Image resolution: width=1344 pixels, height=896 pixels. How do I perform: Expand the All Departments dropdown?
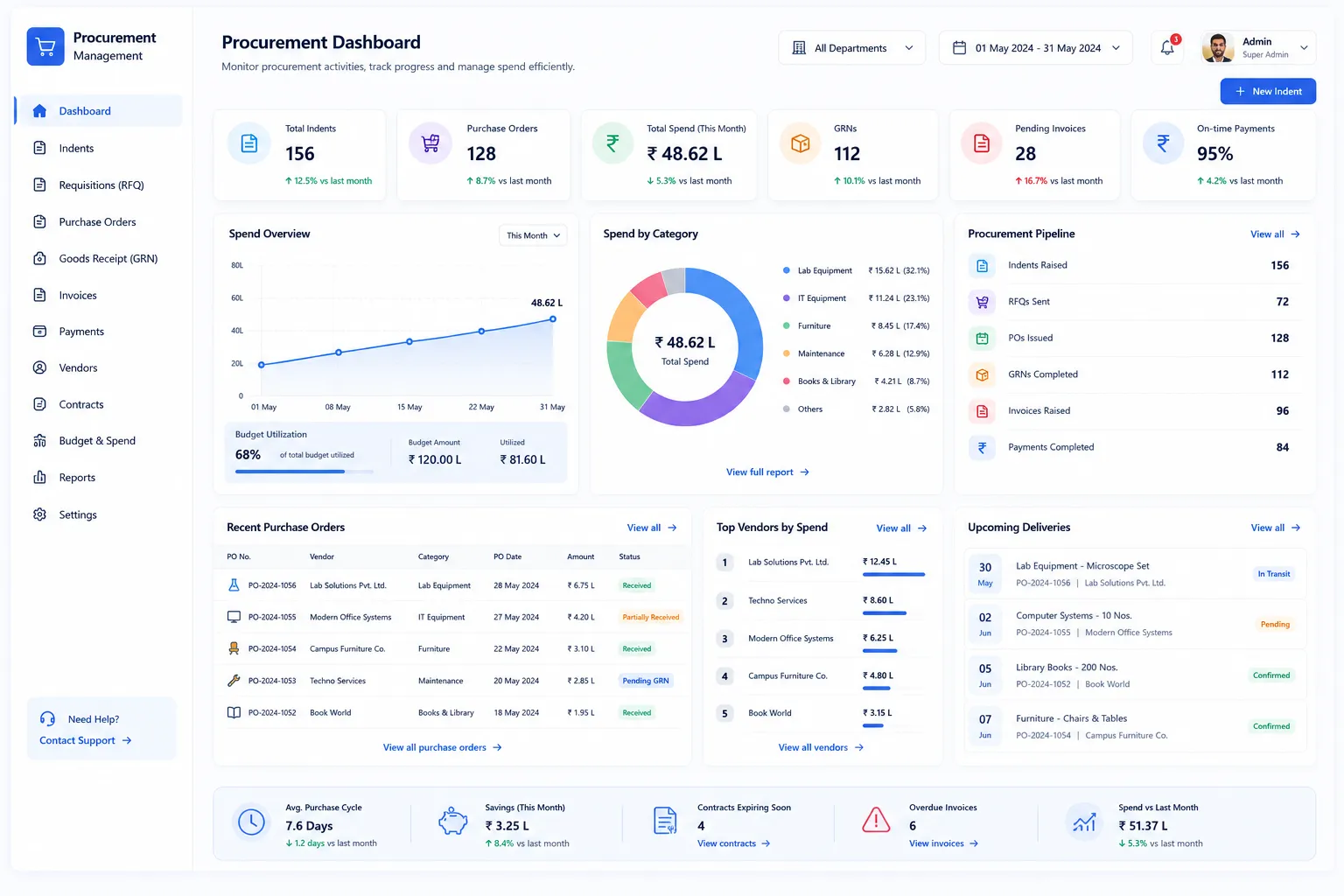tap(852, 48)
